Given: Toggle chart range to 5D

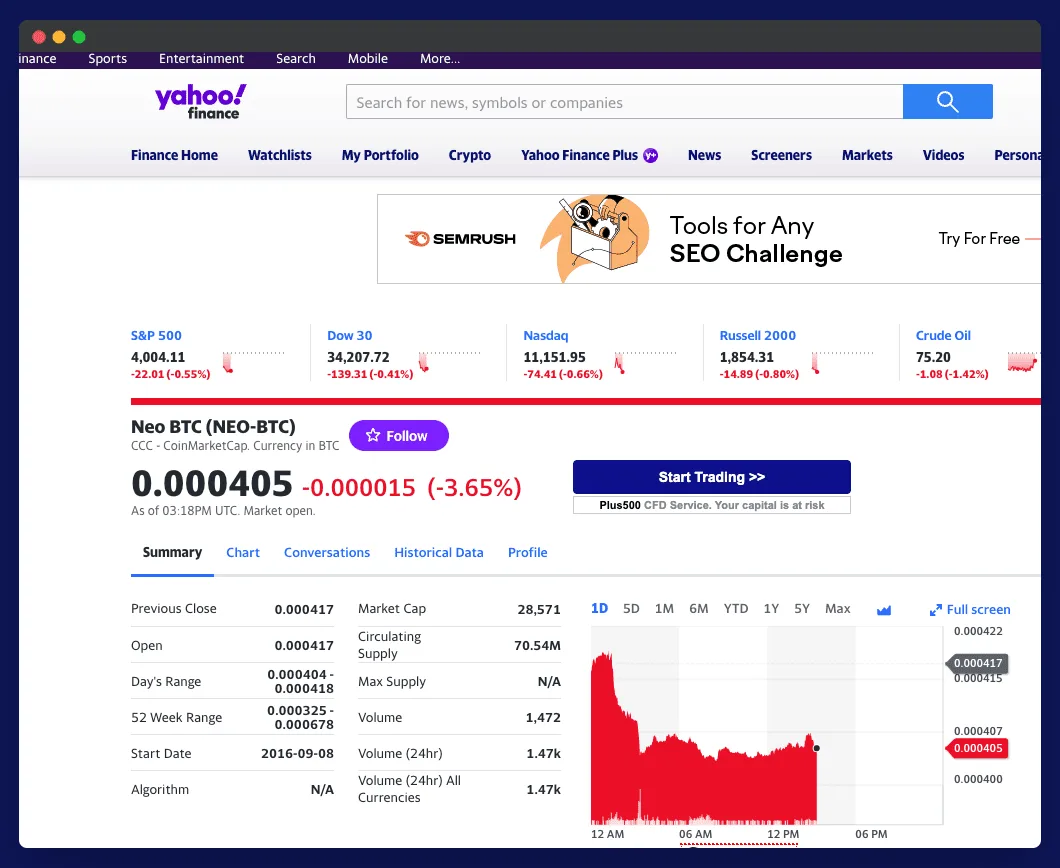Looking at the screenshot, I should 631,608.
